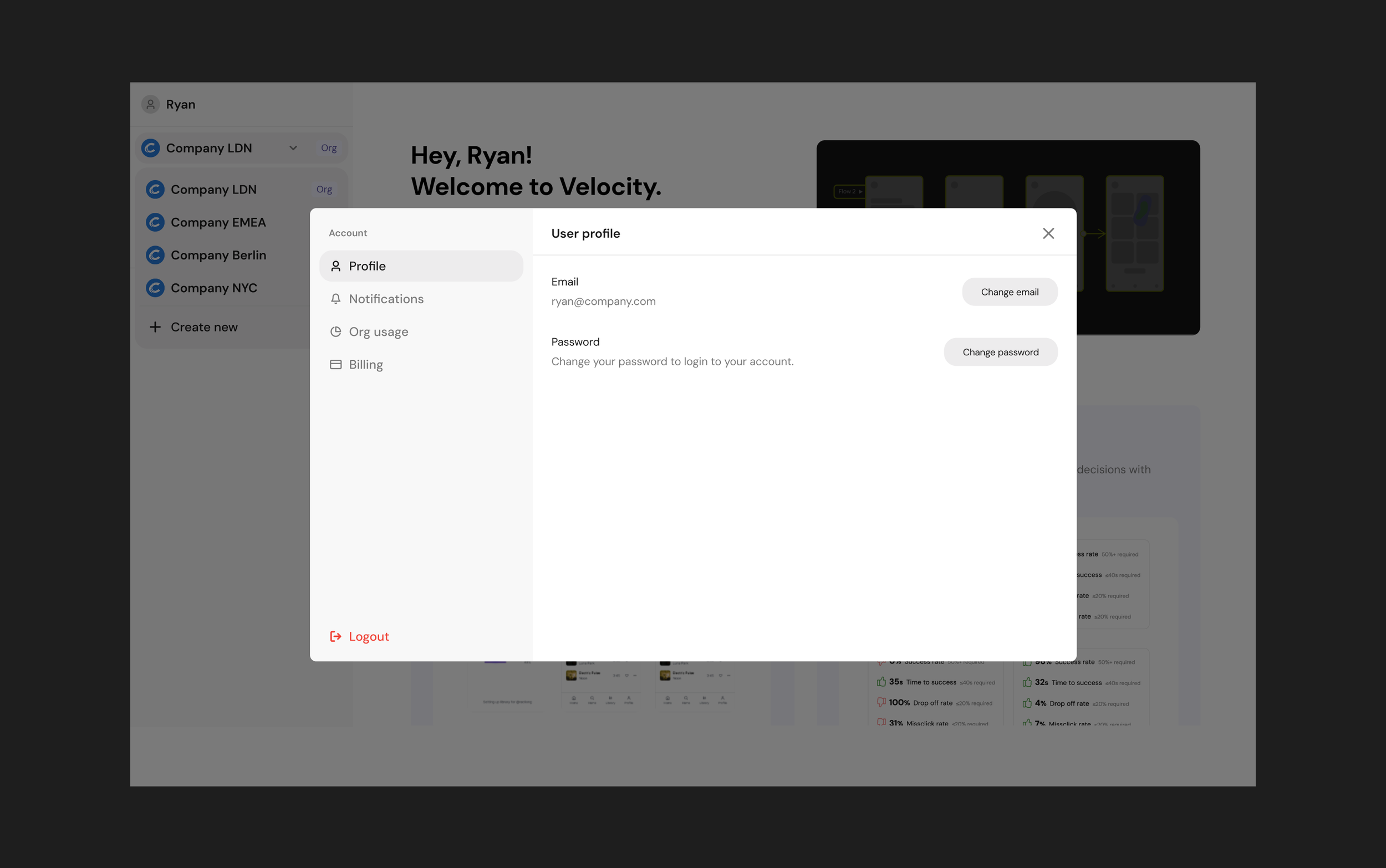Open Org usage using the pie chart icon
The width and height of the screenshot is (1386, 868).
point(336,332)
